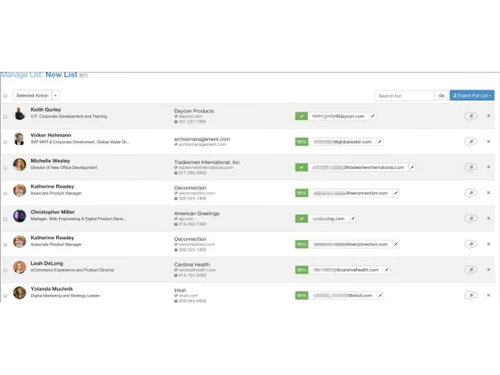Open Volker Hohmann's contact name link
Image resolution: width=500 pixels, height=375 pixels.
click(x=51, y=135)
